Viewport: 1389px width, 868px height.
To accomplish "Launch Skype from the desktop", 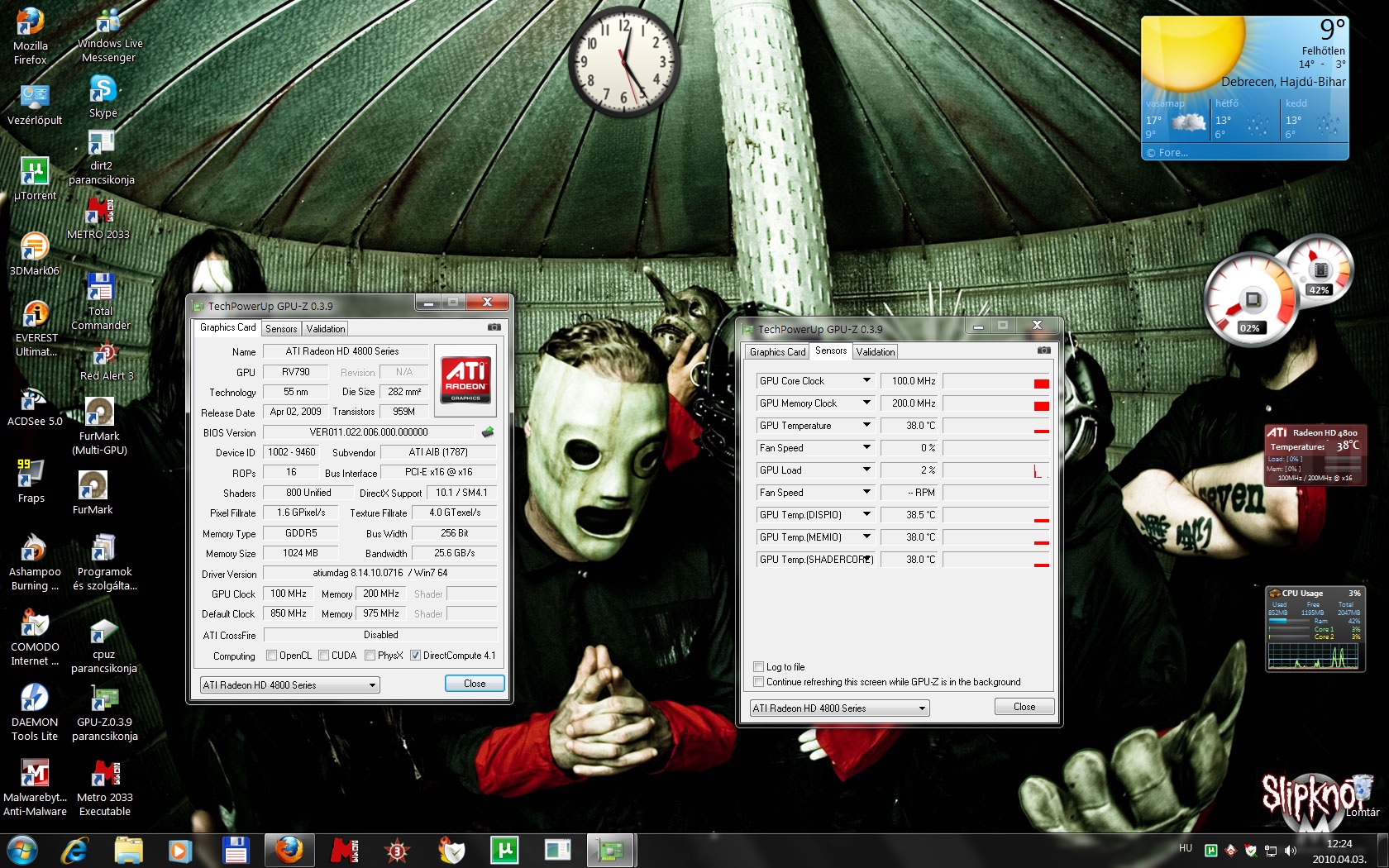I will (x=103, y=96).
